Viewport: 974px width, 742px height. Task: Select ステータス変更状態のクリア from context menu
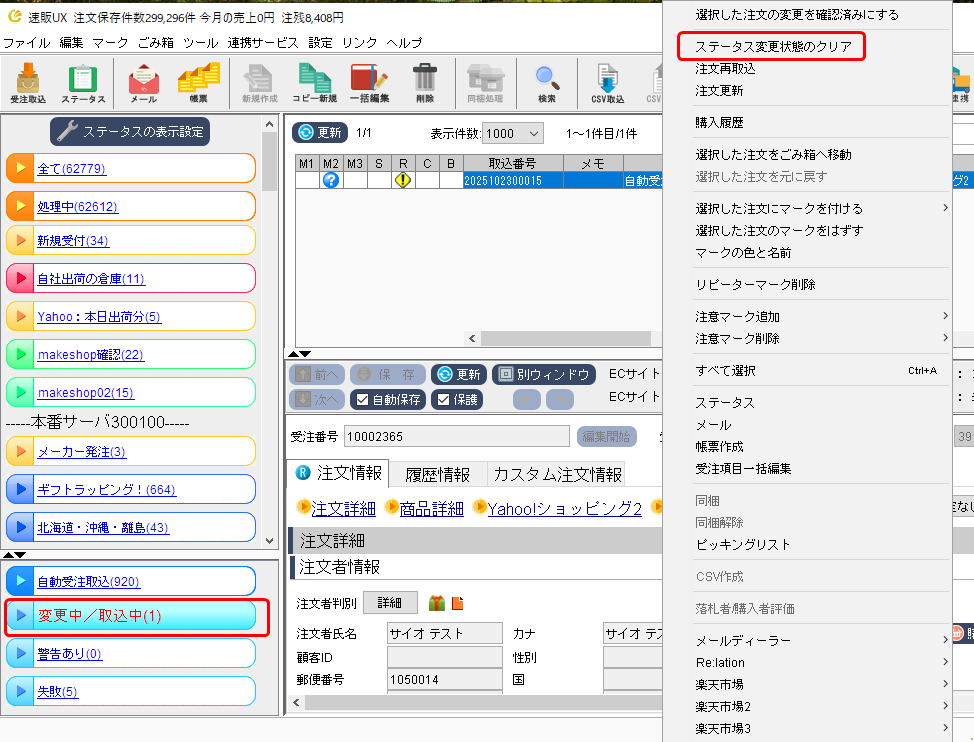point(771,47)
